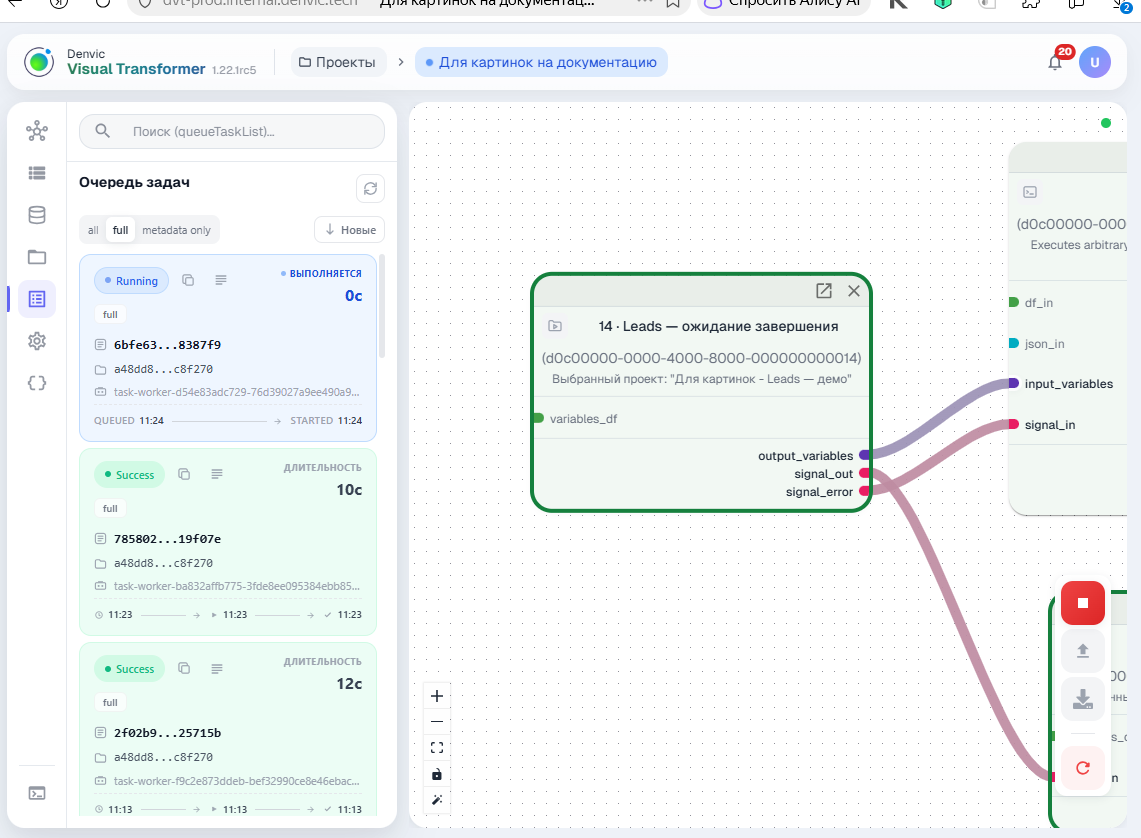Refresh the task queue list
Image resolution: width=1141 pixels, height=838 pixels.
370,189
